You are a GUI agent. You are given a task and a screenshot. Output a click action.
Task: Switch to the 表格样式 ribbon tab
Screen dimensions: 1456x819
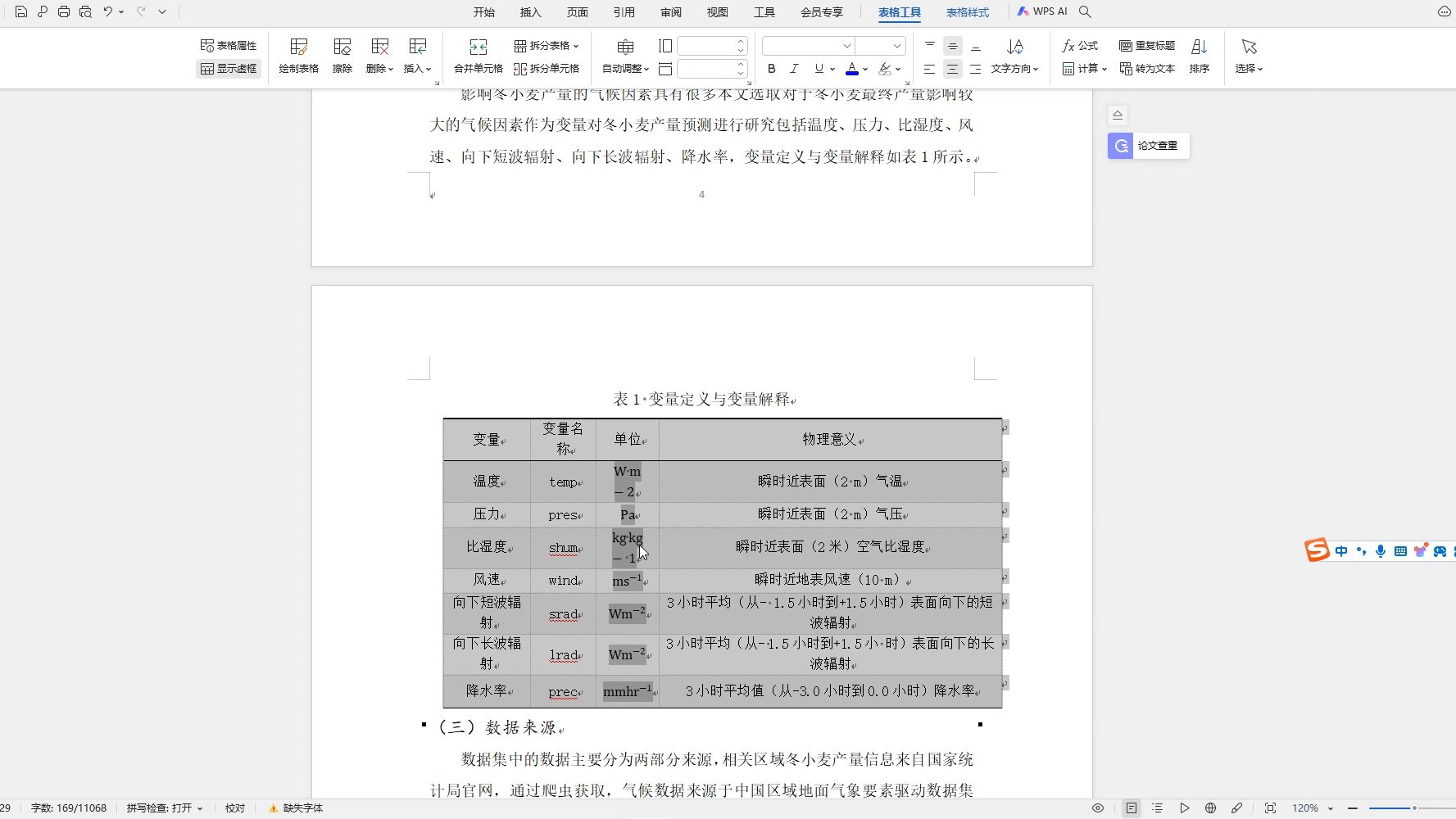pos(968,12)
